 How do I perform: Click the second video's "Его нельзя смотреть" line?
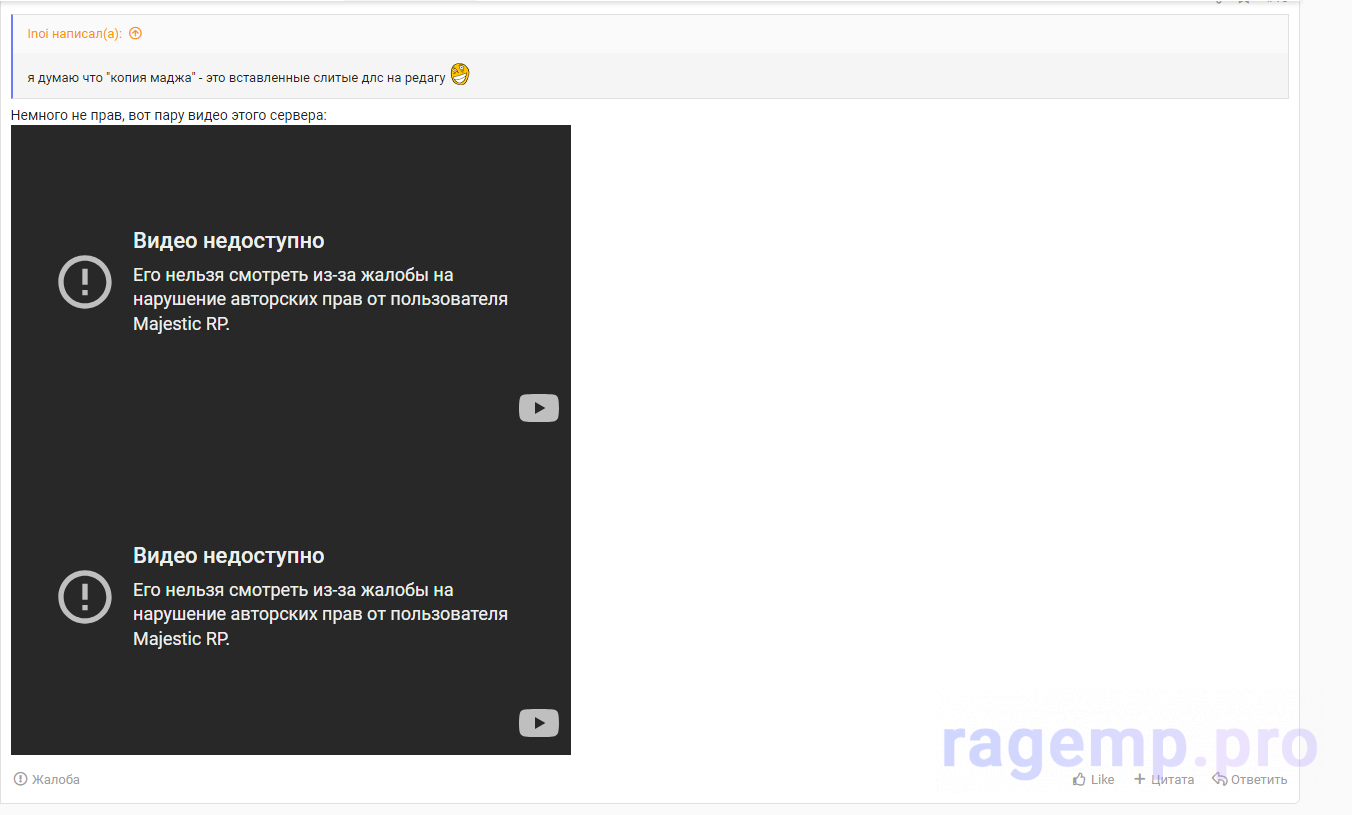[293, 590]
